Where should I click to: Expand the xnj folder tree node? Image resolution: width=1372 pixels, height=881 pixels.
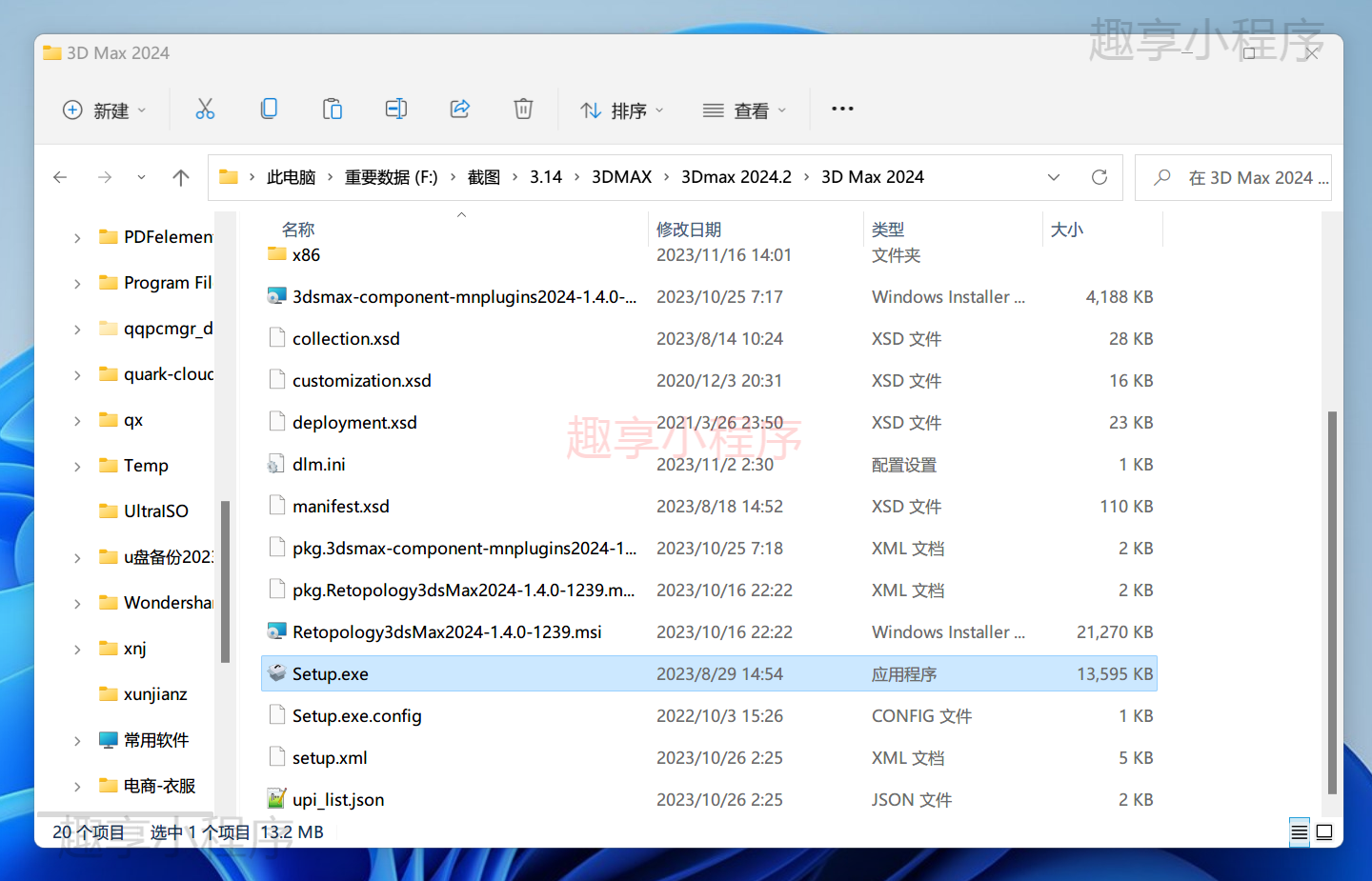coord(77,649)
